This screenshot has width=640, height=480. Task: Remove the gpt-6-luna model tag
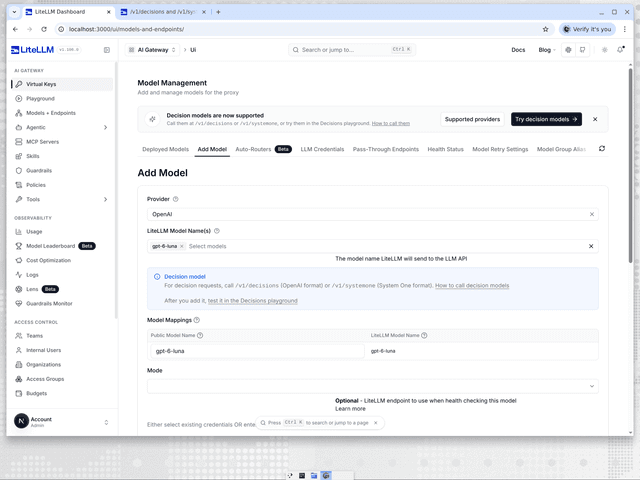point(182,246)
